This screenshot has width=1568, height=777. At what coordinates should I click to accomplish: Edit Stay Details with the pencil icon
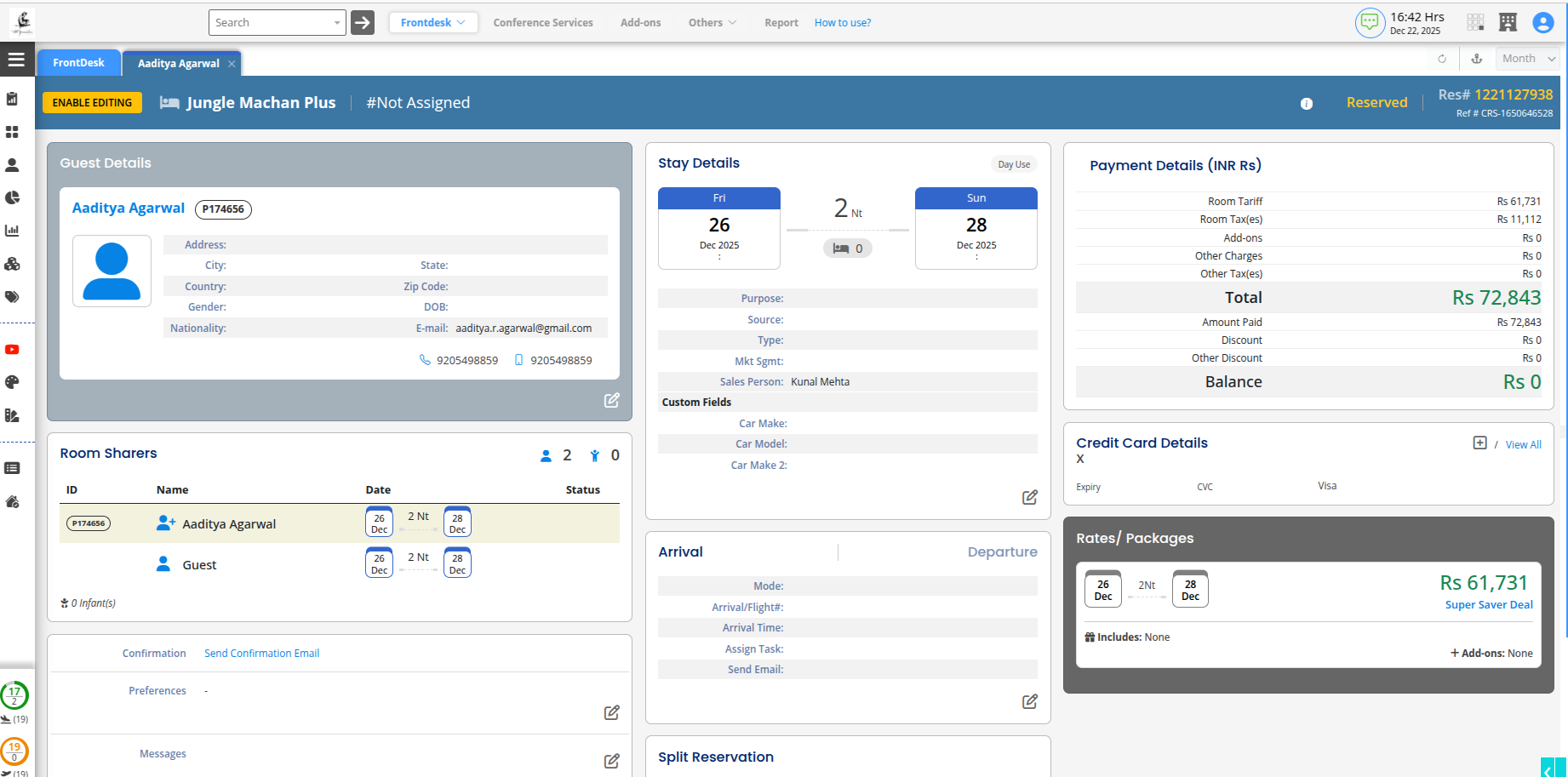tap(1029, 497)
